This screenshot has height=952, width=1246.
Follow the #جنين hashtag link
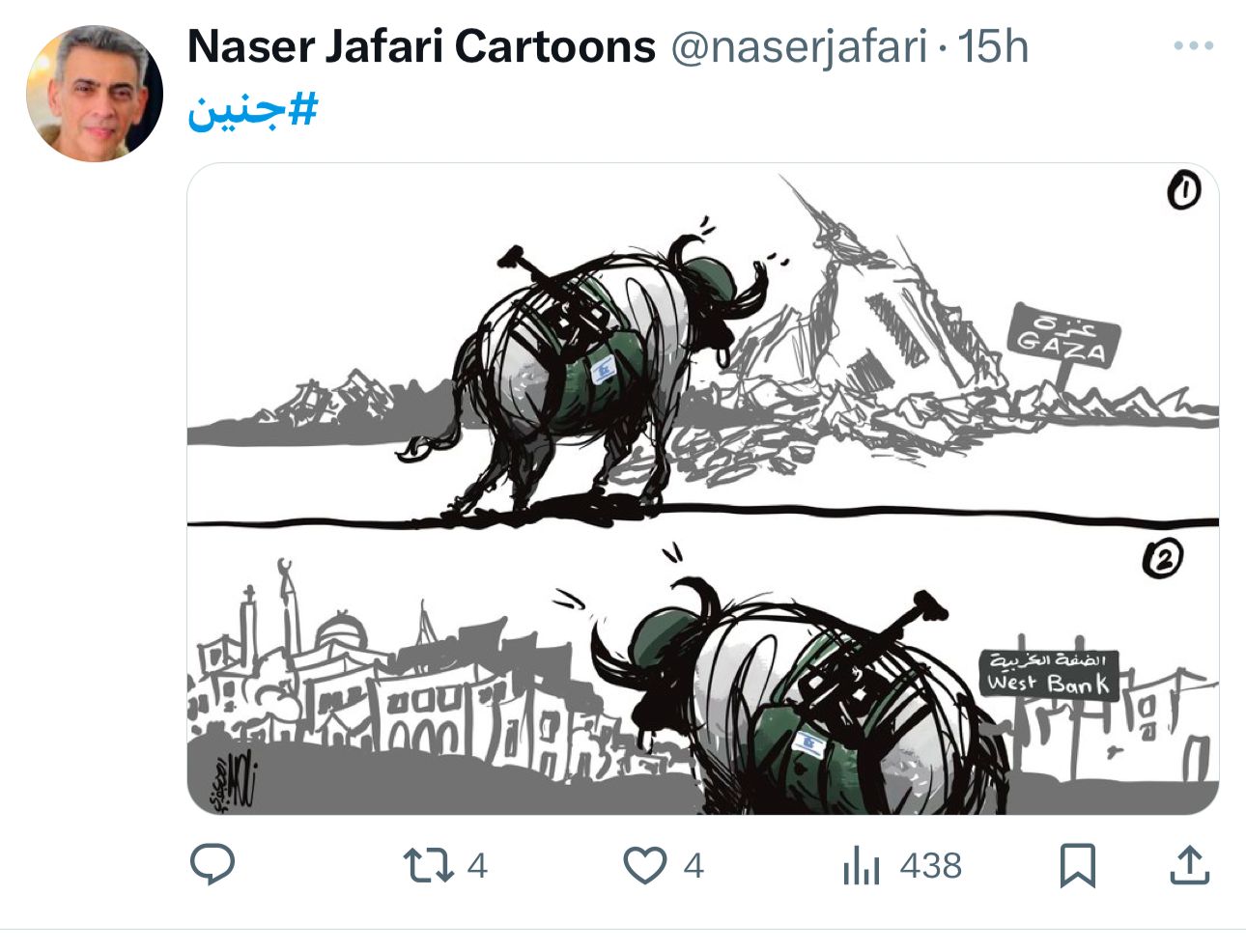[x=253, y=111]
